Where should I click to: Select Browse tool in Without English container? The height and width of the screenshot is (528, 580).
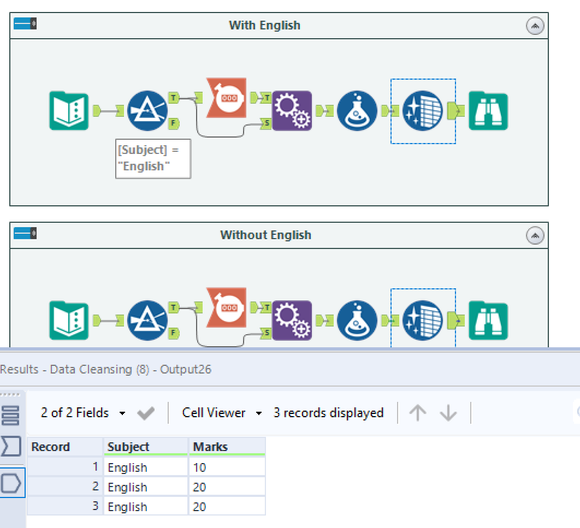tap(488, 320)
